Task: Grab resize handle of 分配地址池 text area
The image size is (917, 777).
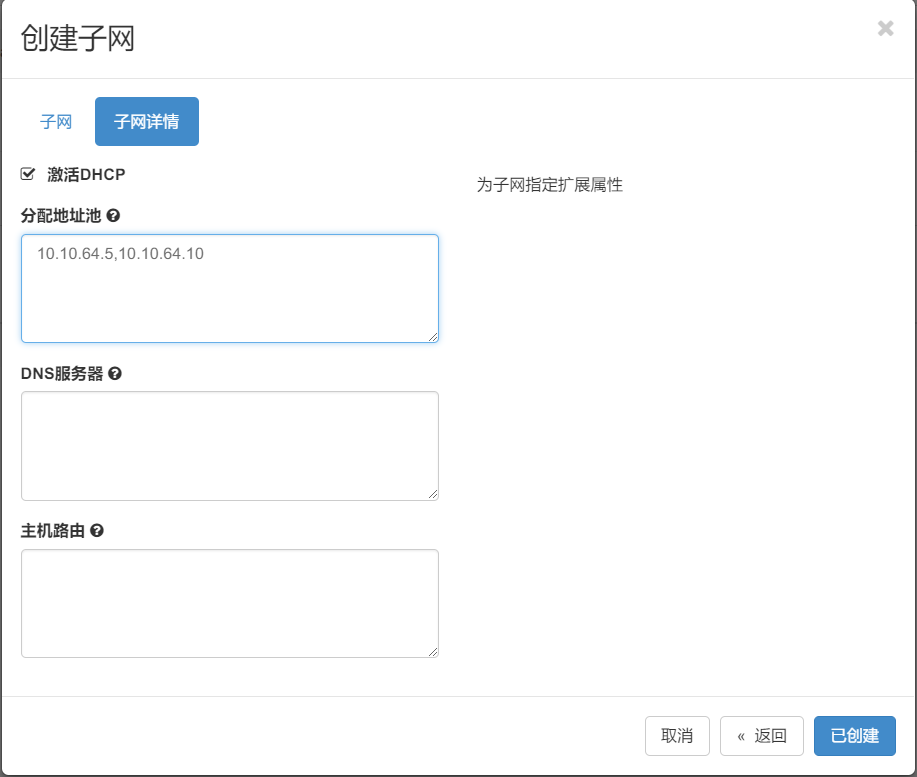Action: (x=433, y=337)
